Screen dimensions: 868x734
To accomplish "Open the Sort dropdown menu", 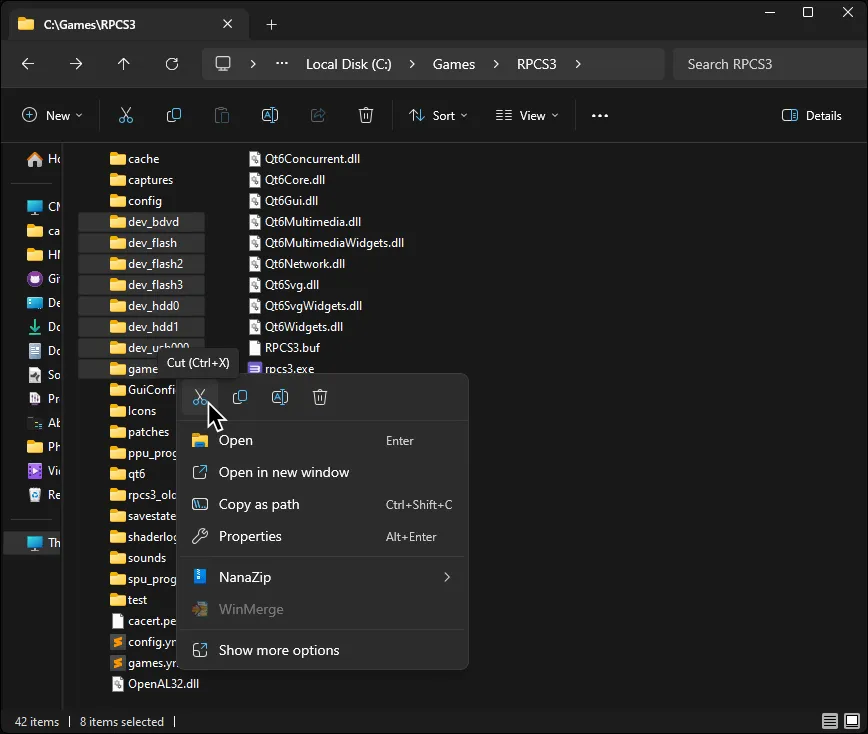I will click(438, 115).
